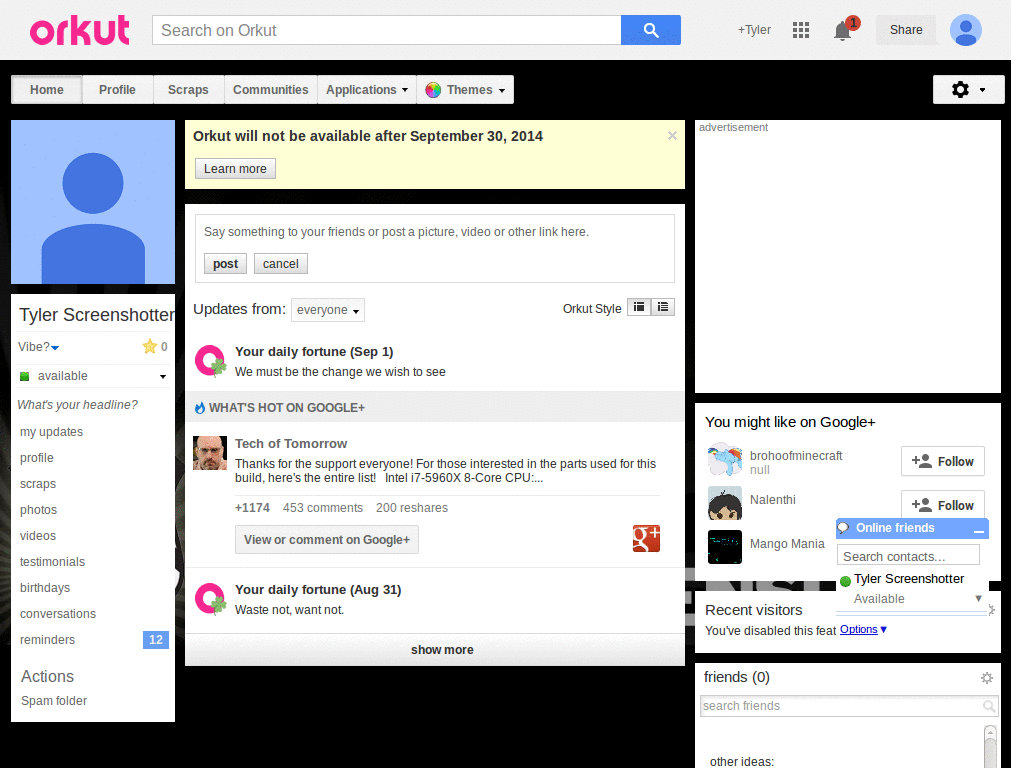Follow Nalenthi
The image size is (1024, 768).
(942, 505)
